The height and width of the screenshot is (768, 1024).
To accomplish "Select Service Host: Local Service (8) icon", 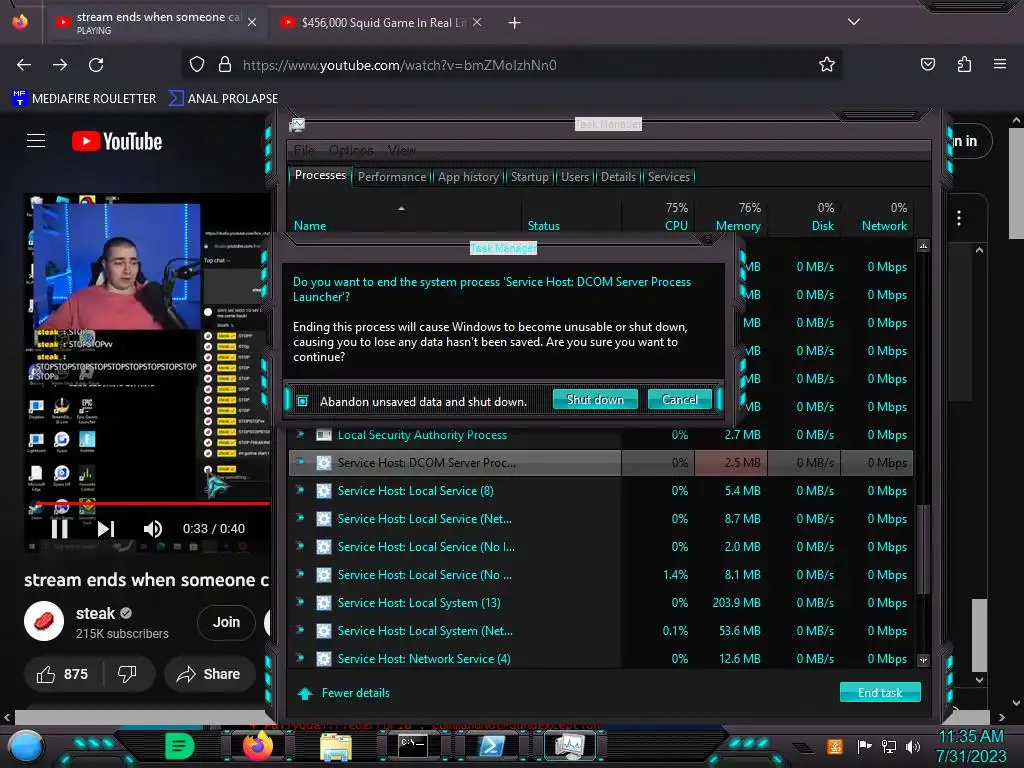I will pyautogui.click(x=323, y=490).
